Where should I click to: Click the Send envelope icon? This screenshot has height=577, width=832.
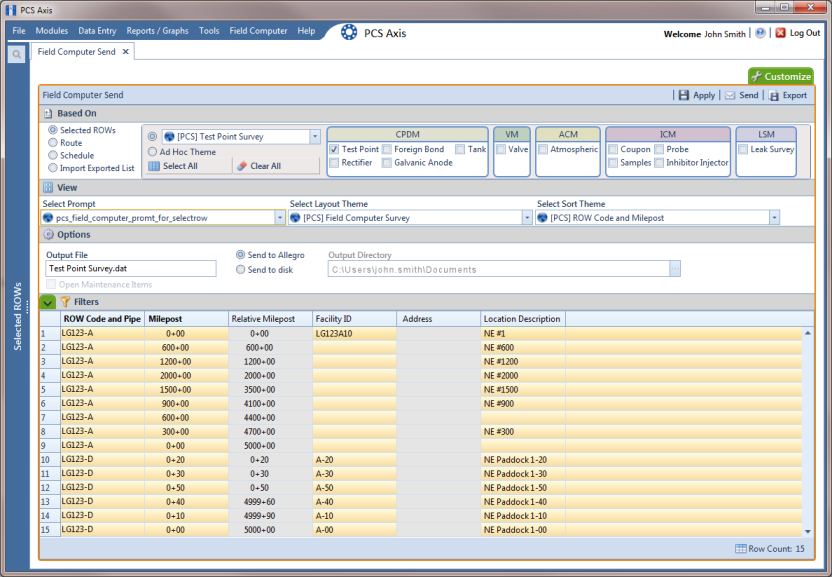pyautogui.click(x=730, y=95)
